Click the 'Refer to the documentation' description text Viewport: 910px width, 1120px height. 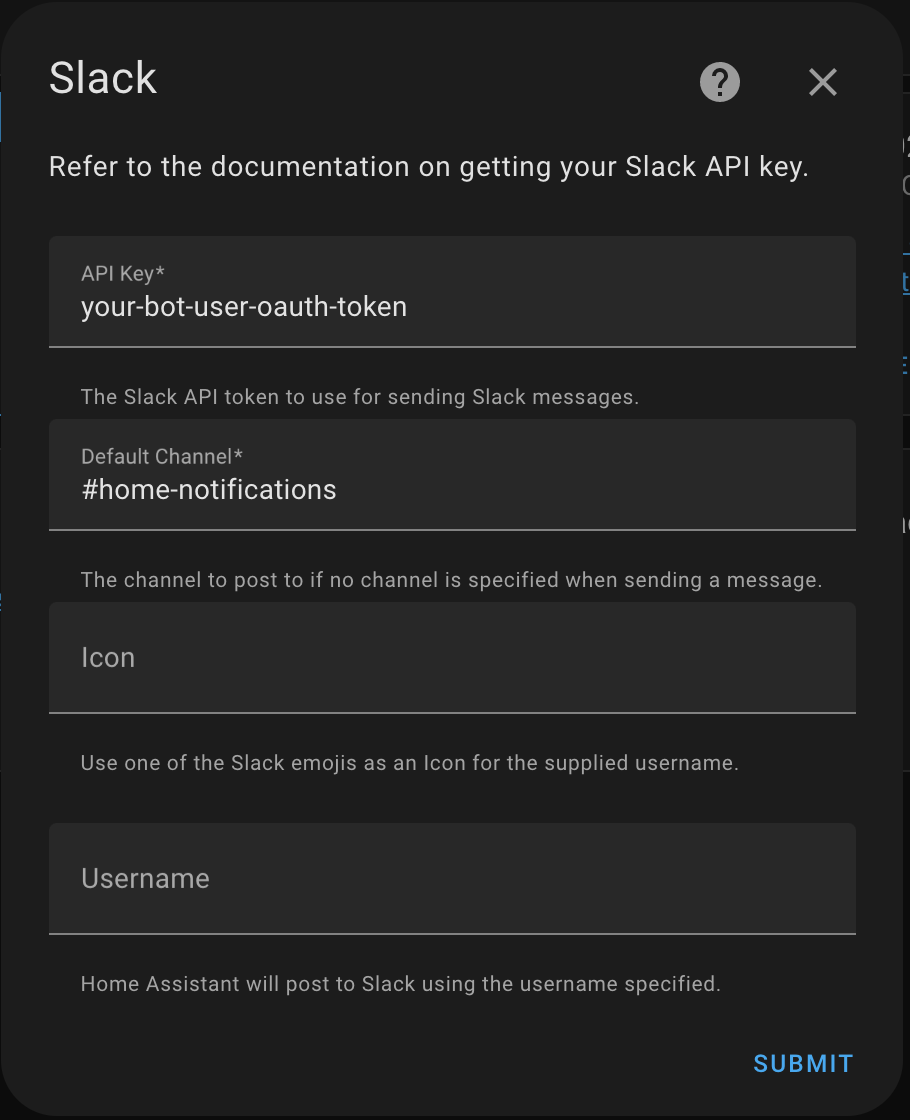pos(428,167)
